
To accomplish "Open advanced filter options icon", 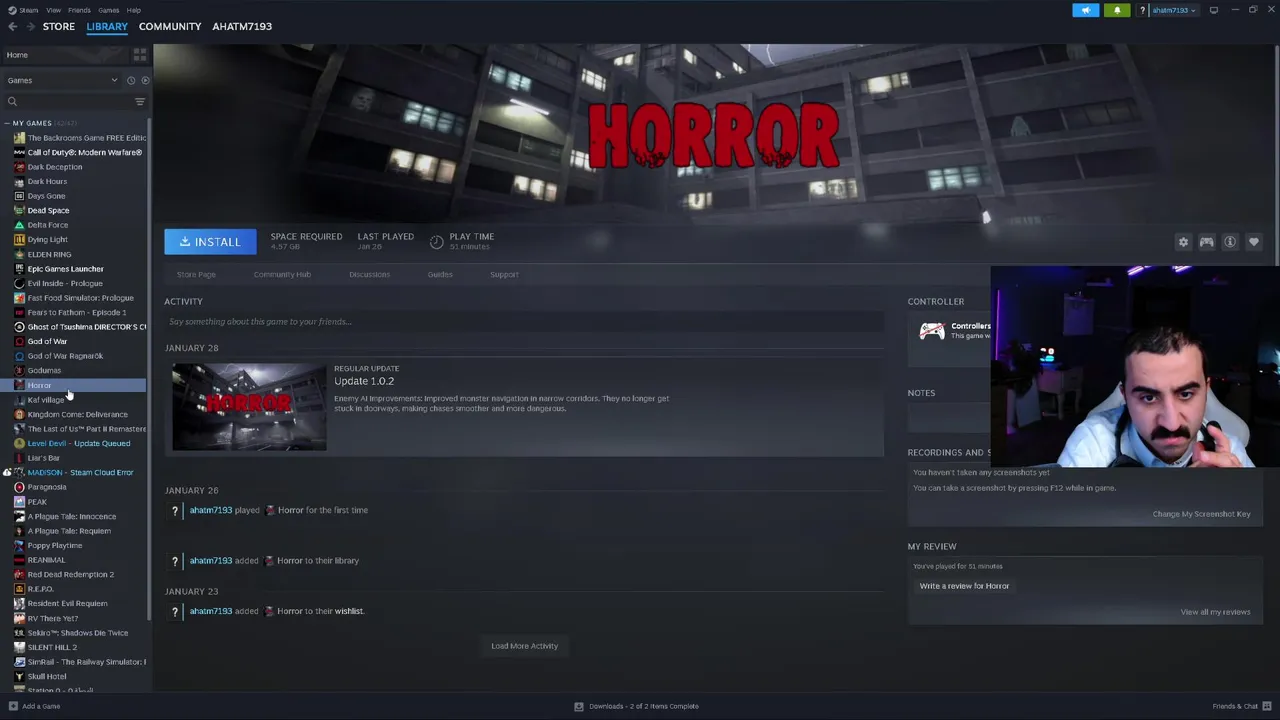I will pyautogui.click(x=140, y=101).
